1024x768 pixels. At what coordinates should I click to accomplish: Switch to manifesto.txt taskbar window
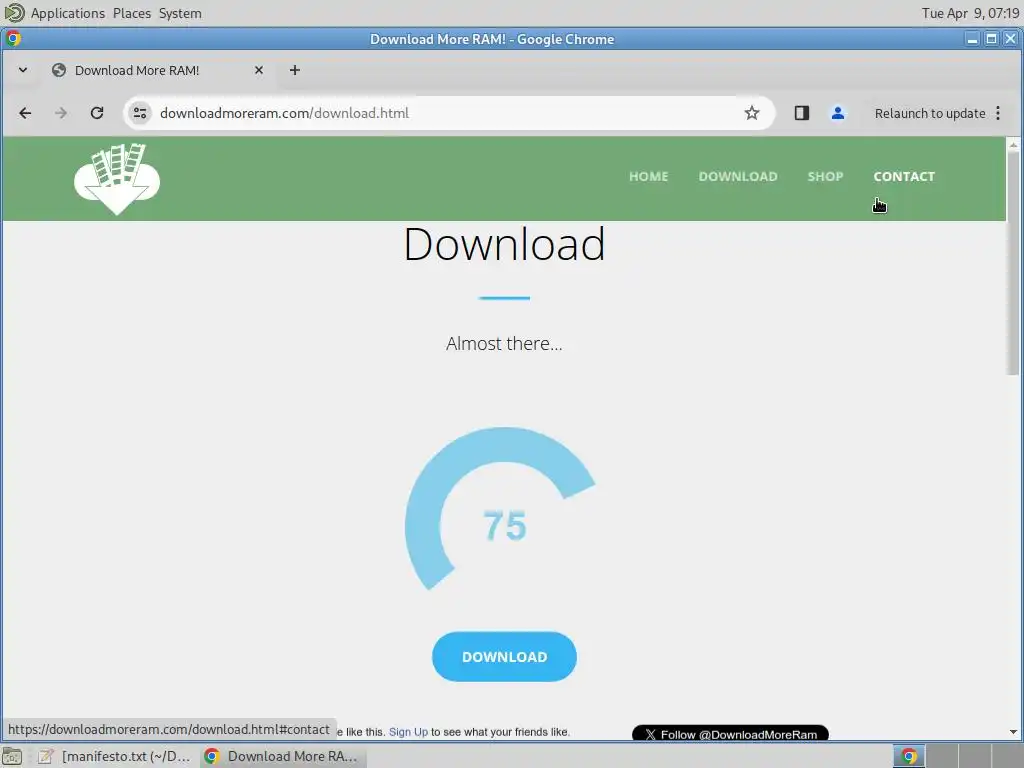click(114, 756)
